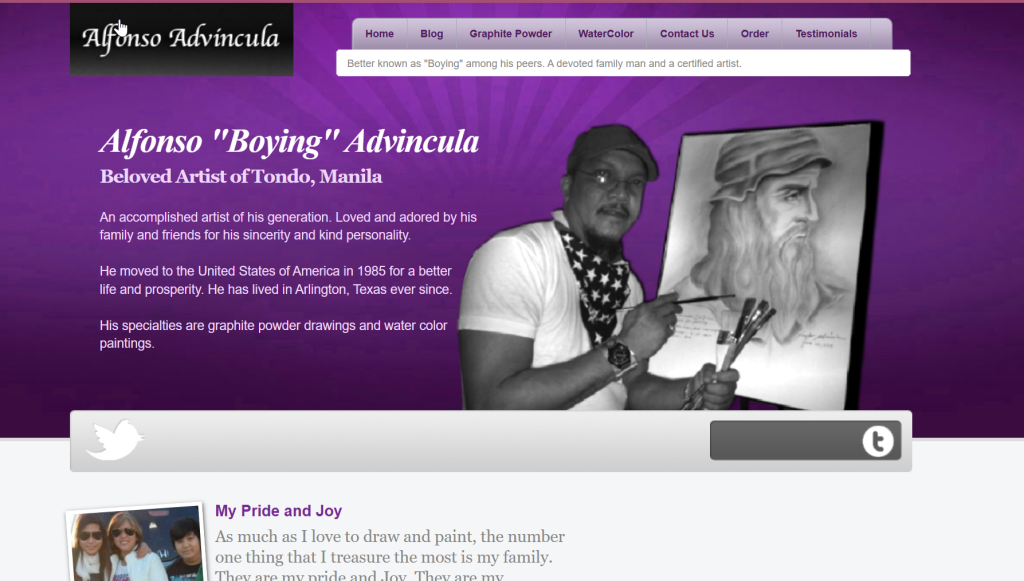Screen dimensions: 1024x581
Task: Click the Order navigation item
Action: click(755, 34)
